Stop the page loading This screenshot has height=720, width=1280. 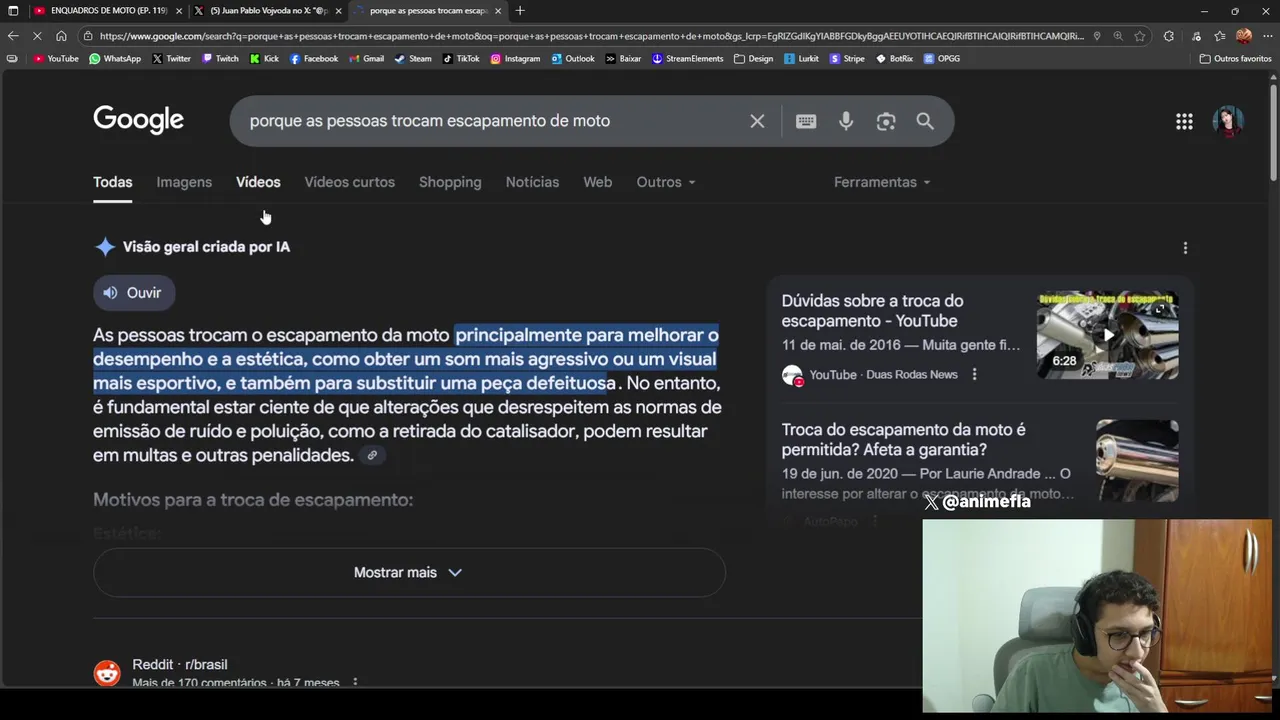click(x=38, y=36)
